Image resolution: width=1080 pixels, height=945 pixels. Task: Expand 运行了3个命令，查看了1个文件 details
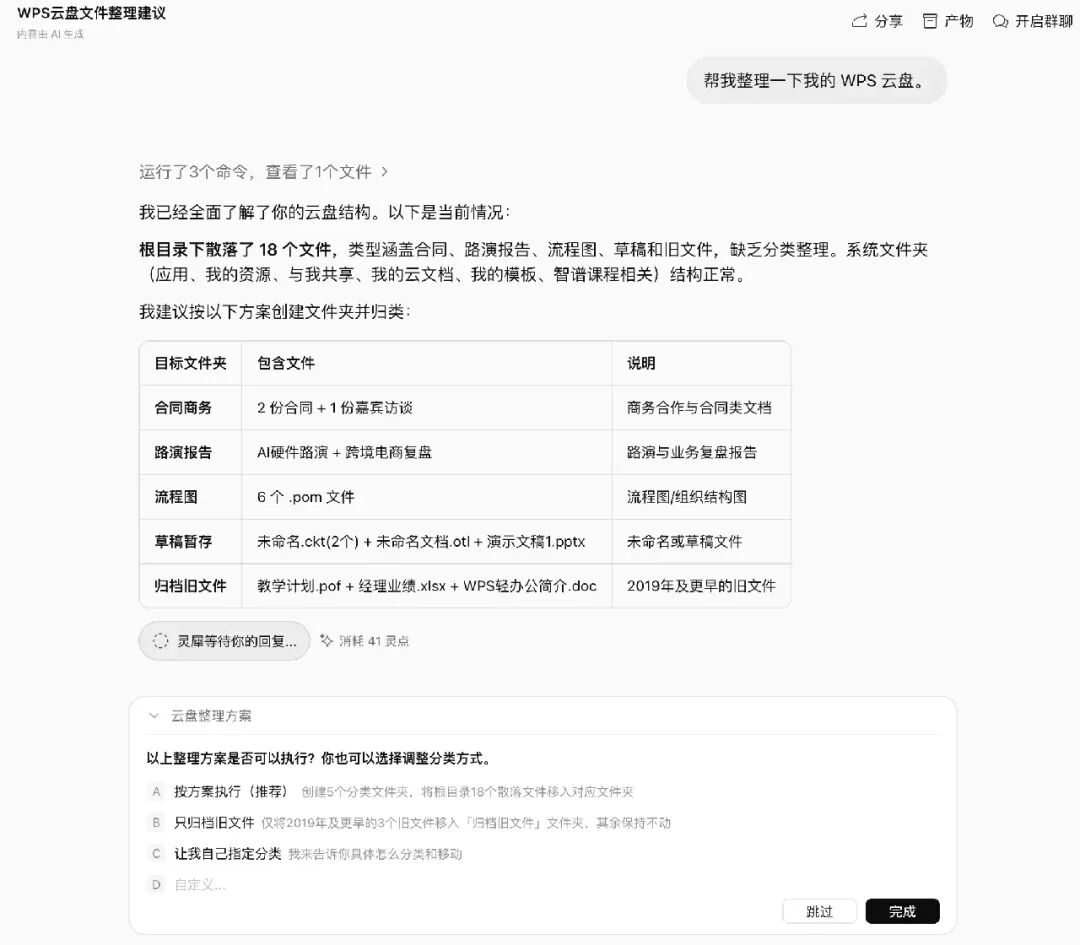coord(263,172)
